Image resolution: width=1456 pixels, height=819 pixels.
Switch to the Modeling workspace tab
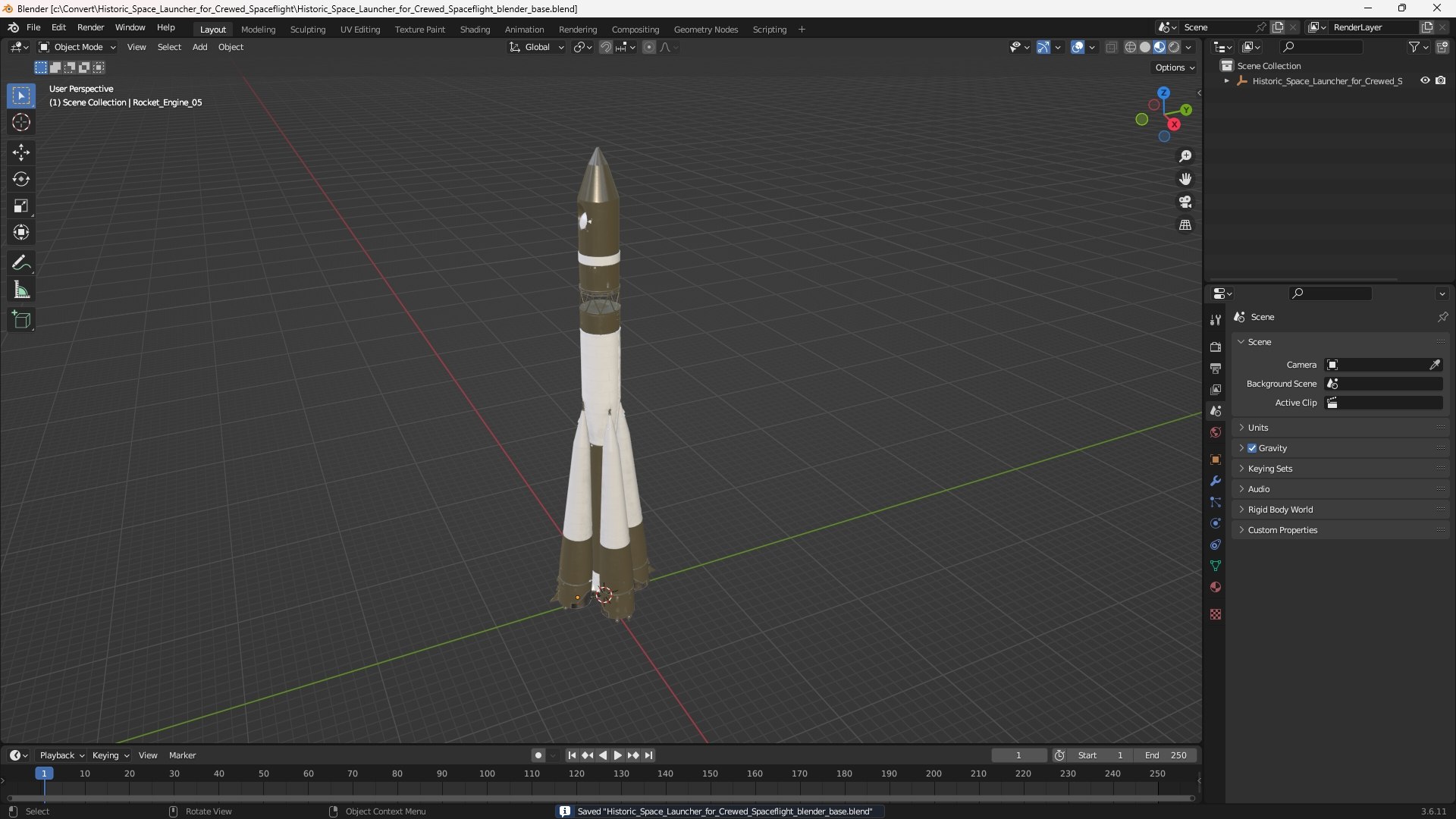[258, 30]
